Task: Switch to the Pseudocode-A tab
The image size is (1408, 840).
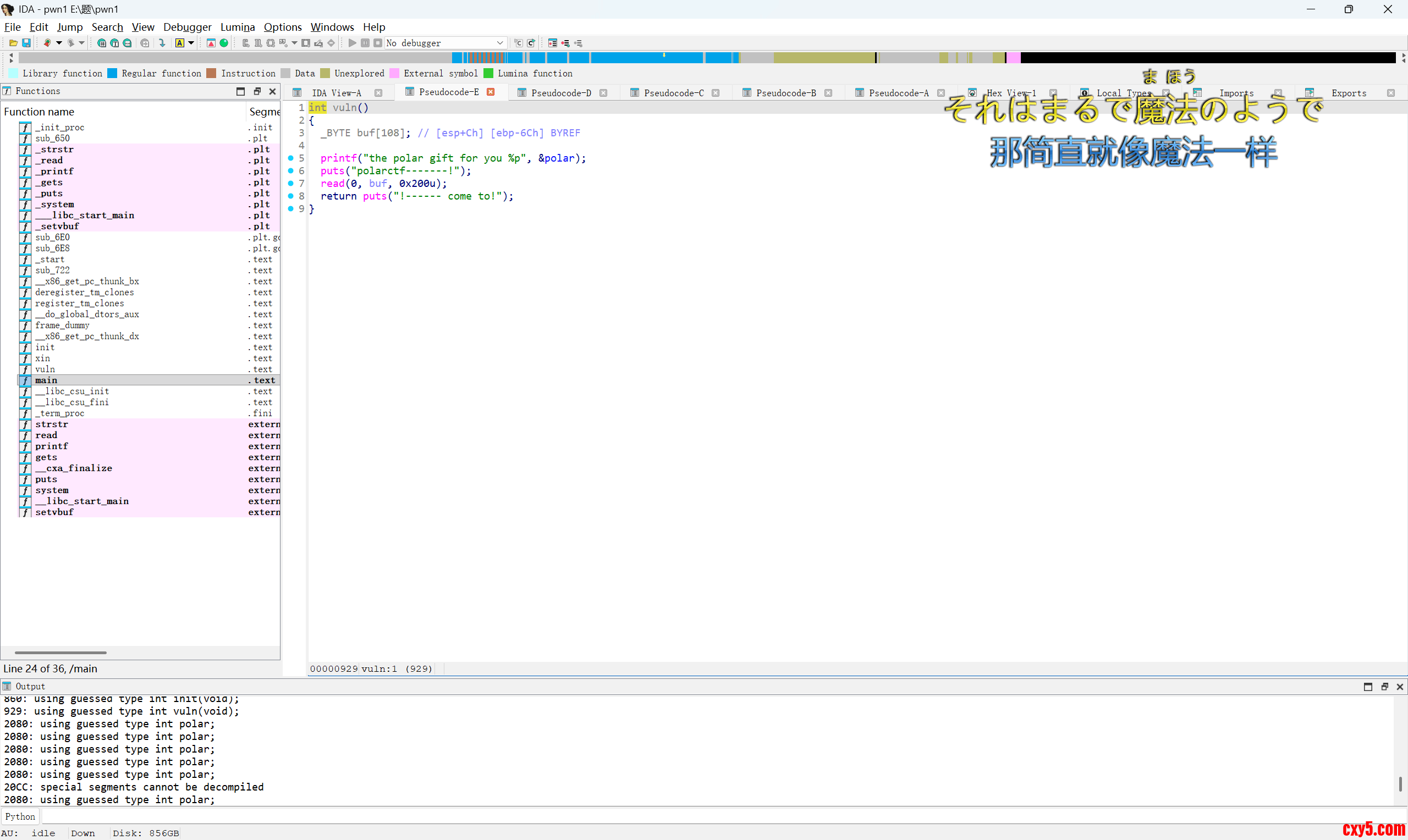Action: point(898,93)
